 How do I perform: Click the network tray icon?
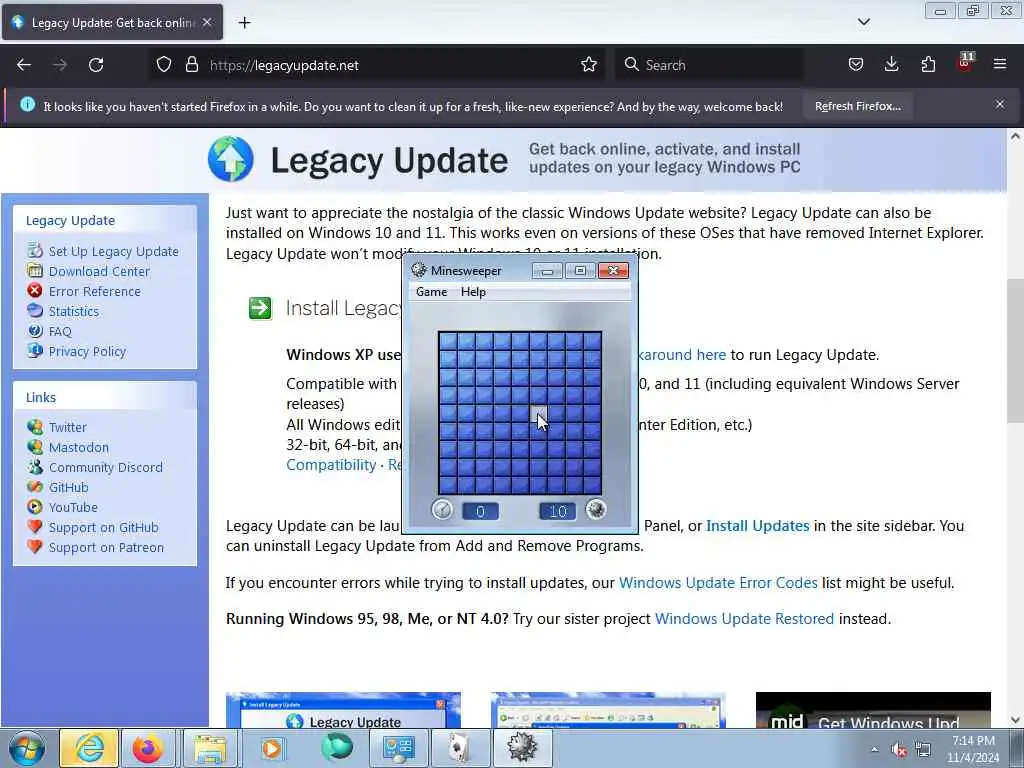coord(923,750)
